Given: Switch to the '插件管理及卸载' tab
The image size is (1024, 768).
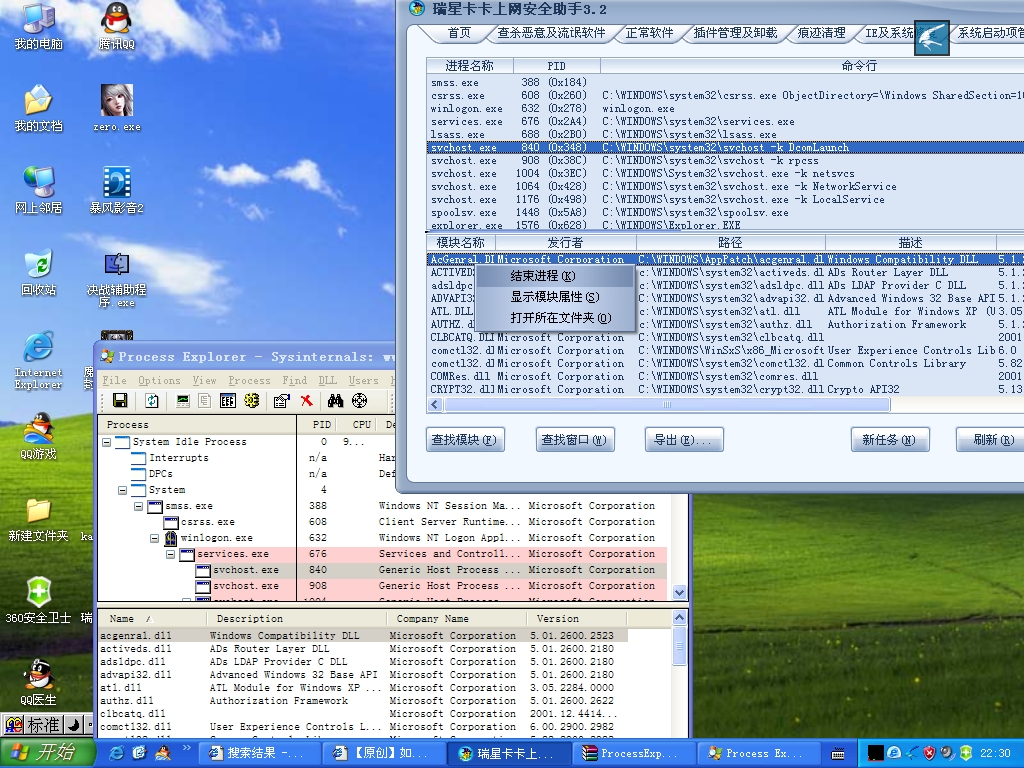Looking at the screenshot, I should [x=735, y=33].
